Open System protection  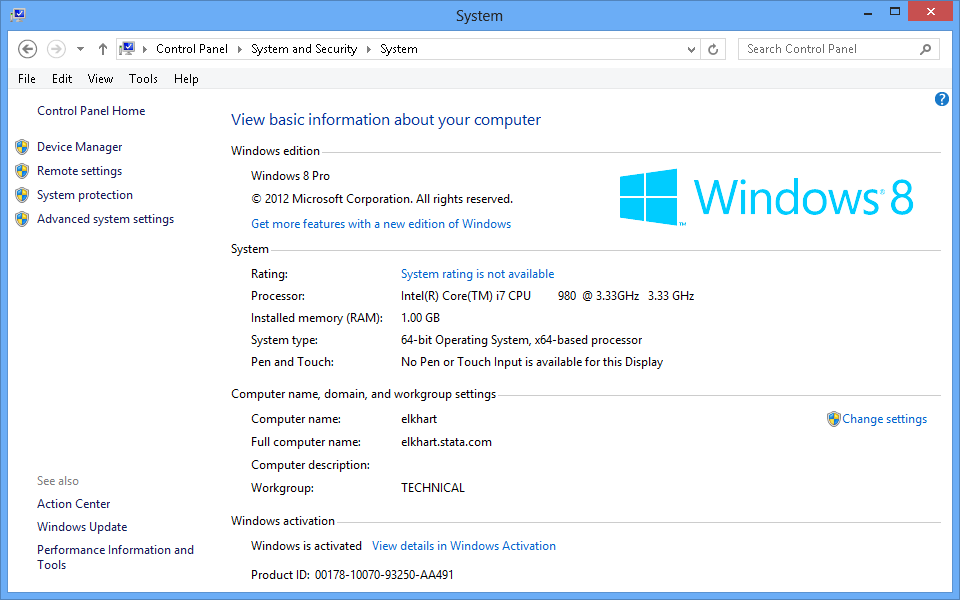coord(84,195)
